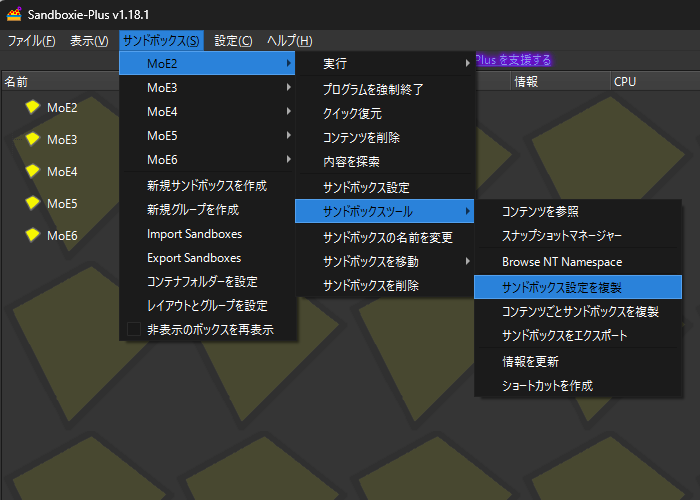Open the サンドボックス(S) menu
This screenshot has height=500, width=700.
[161, 41]
